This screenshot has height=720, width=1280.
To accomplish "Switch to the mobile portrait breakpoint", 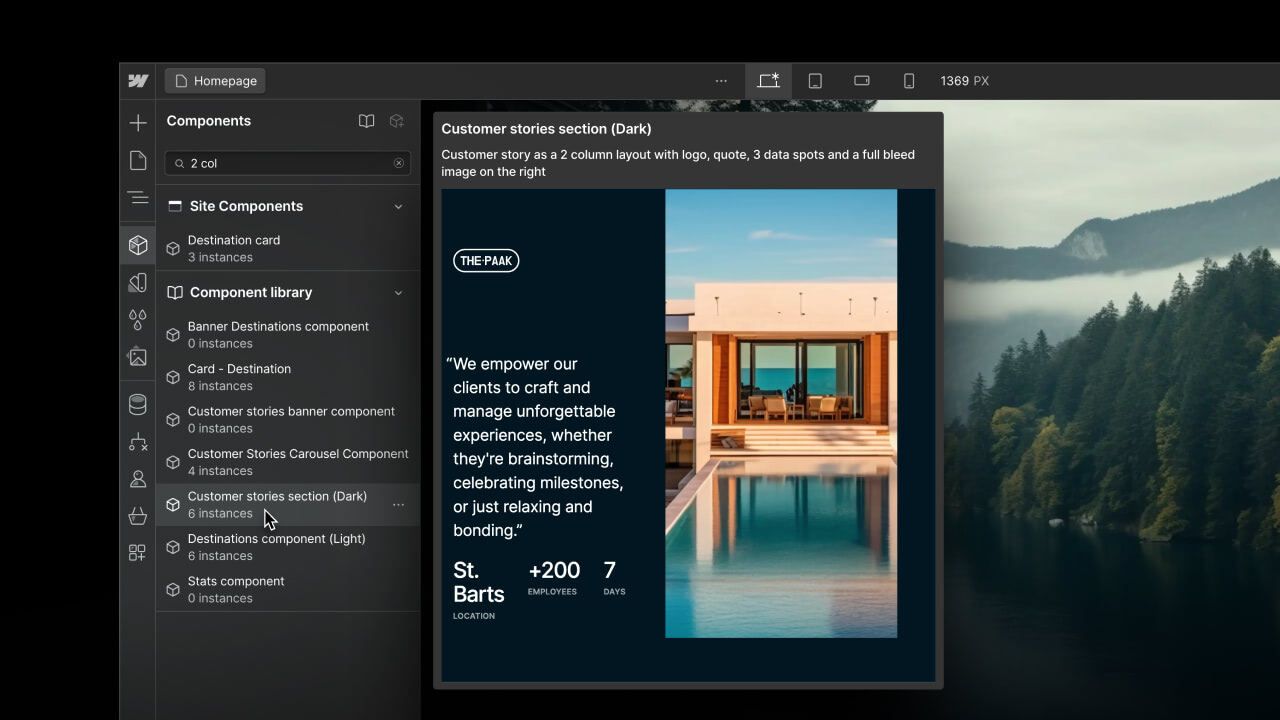I will click(908, 80).
